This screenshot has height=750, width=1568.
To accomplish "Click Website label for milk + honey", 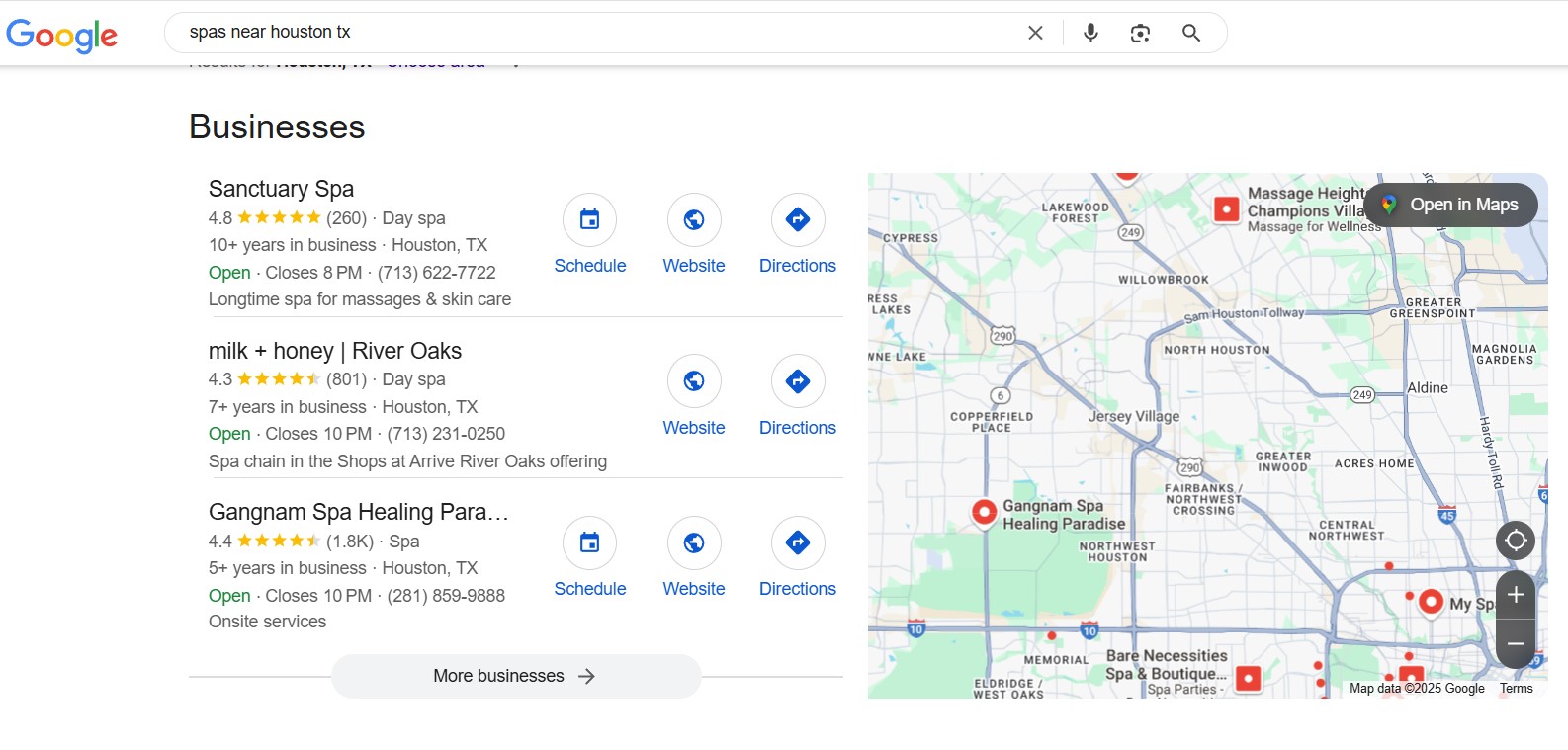I will 694,428.
